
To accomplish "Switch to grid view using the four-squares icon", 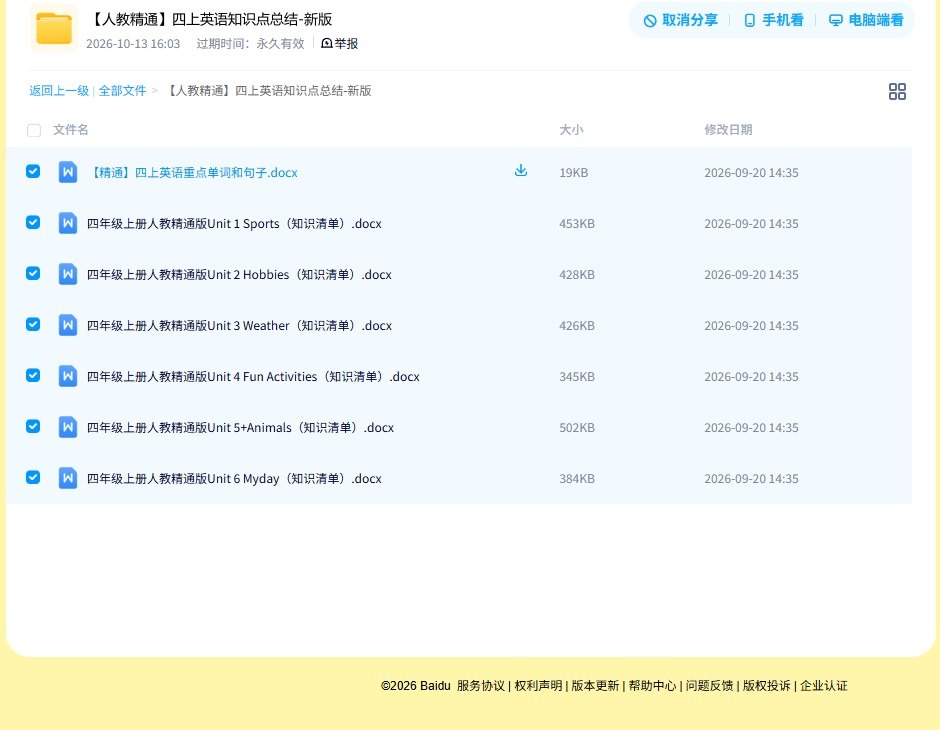I will [x=897, y=91].
